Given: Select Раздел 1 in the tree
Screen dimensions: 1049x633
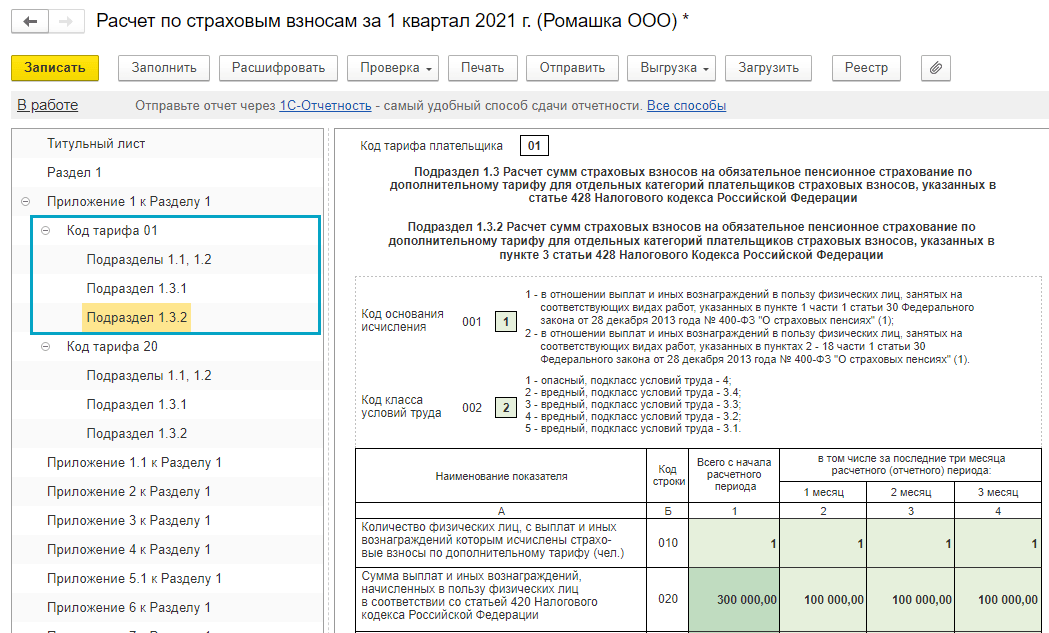Looking at the screenshot, I should pos(74,173).
